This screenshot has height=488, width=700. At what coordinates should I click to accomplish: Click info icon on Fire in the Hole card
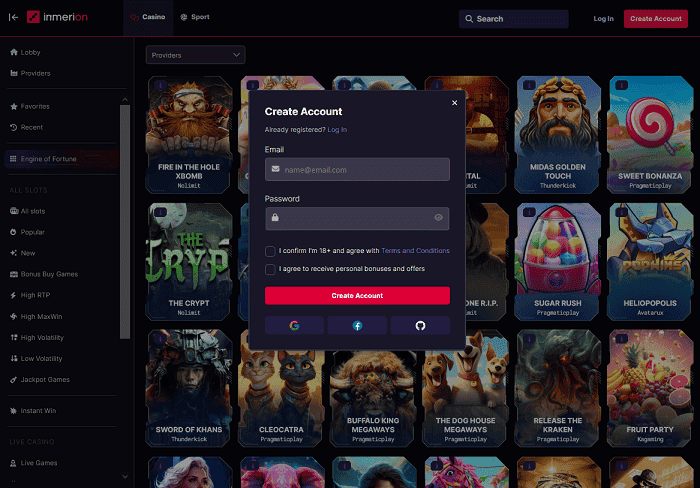[160, 85]
